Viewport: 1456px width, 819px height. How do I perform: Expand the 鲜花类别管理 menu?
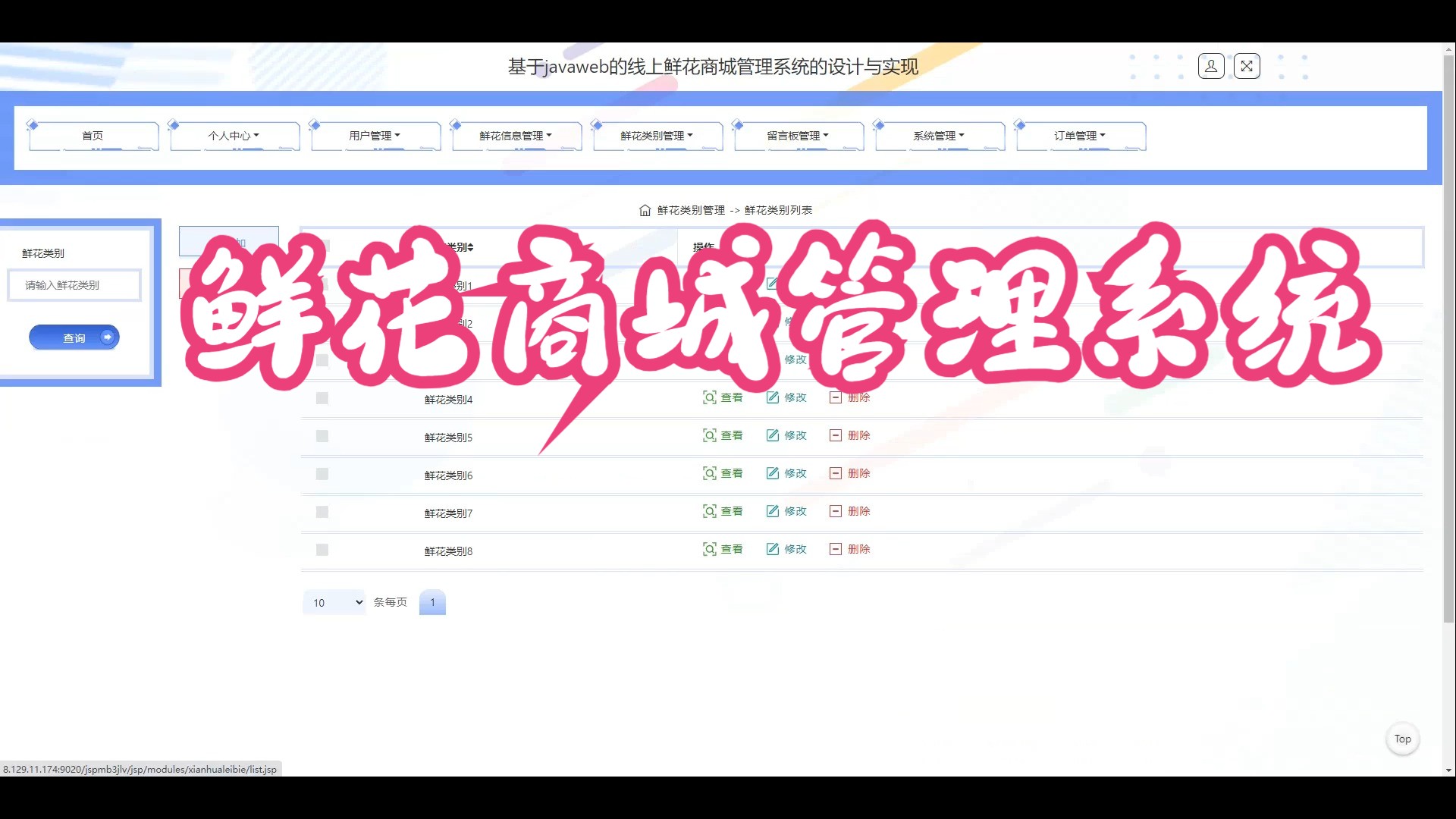point(657,136)
